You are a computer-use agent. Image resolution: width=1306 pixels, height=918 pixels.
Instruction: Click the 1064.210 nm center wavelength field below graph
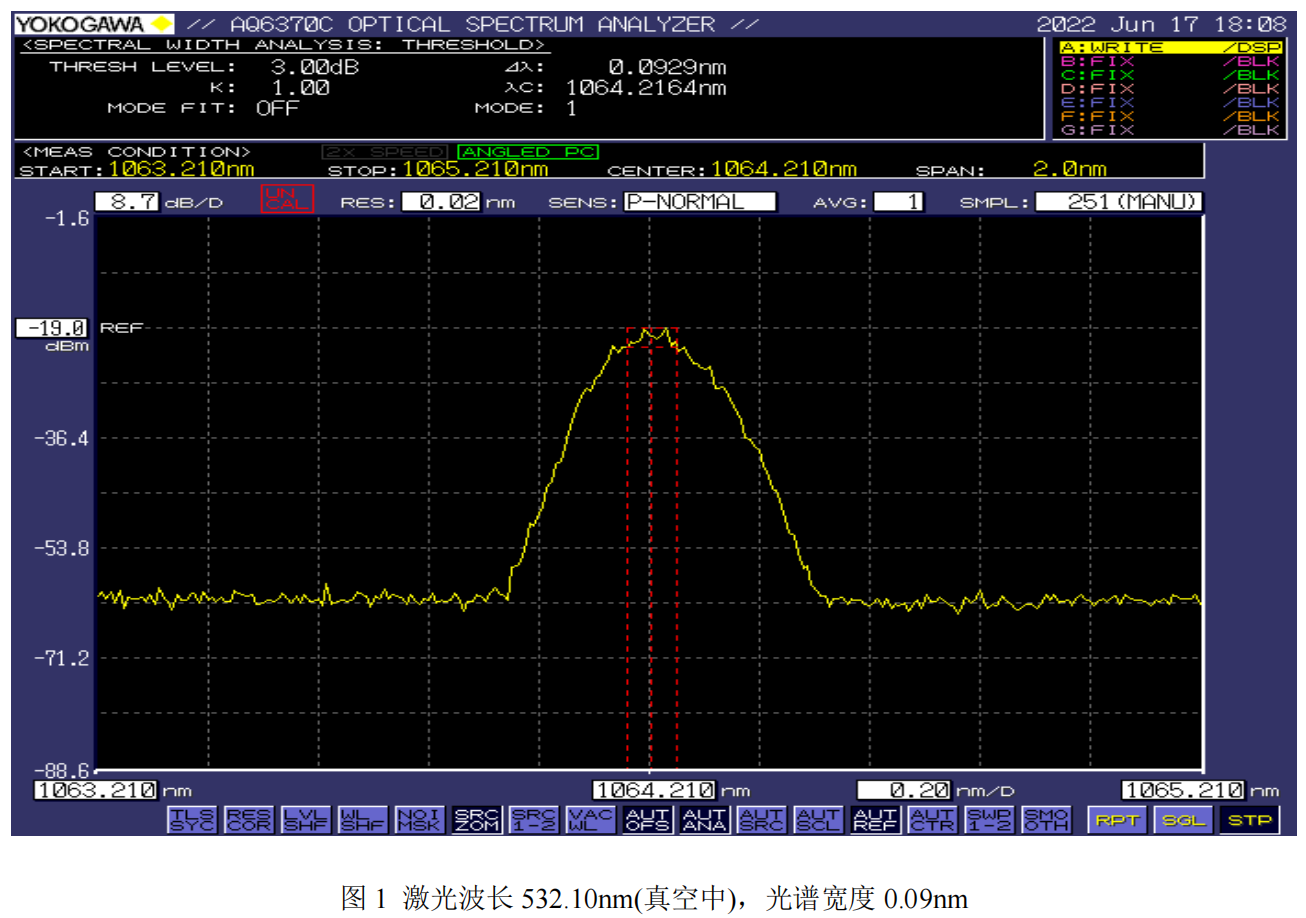(x=654, y=790)
